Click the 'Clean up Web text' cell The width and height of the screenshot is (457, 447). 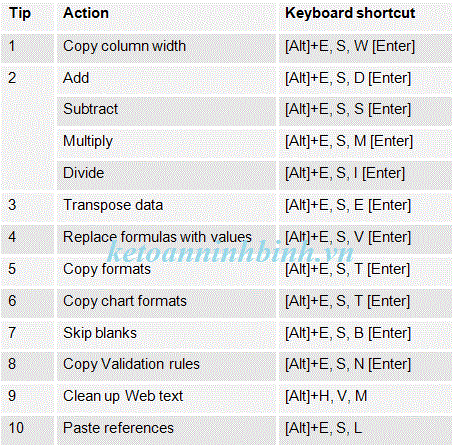pyautogui.click(x=166, y=398)
